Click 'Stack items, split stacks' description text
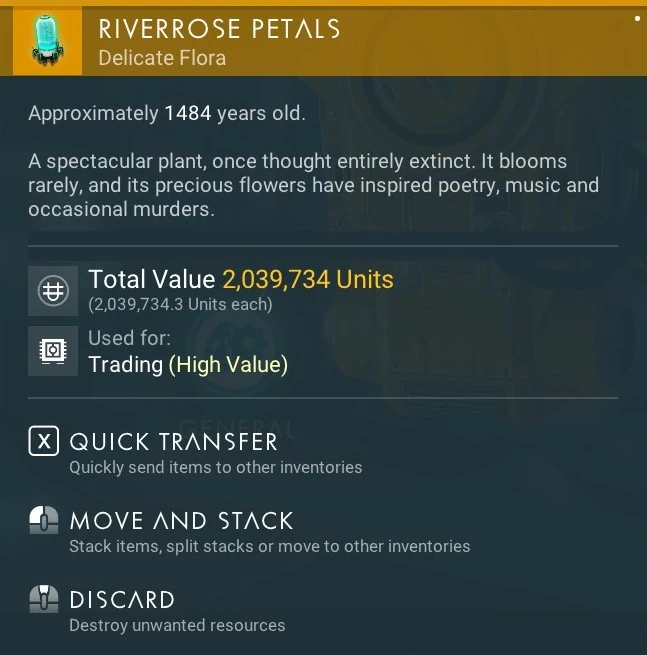The image size is (647, 655). pyautogui.click(x=269, y=546)
